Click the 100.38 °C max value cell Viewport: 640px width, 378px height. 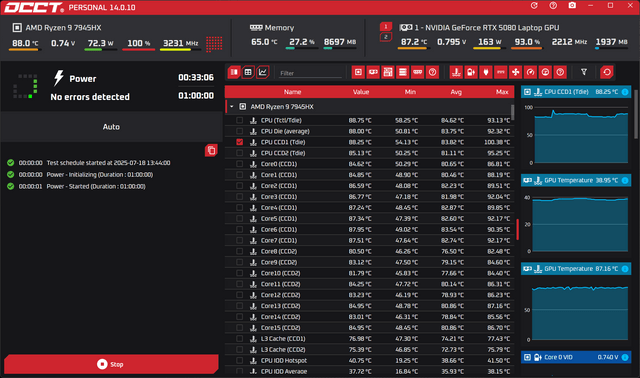coord(497,142)
